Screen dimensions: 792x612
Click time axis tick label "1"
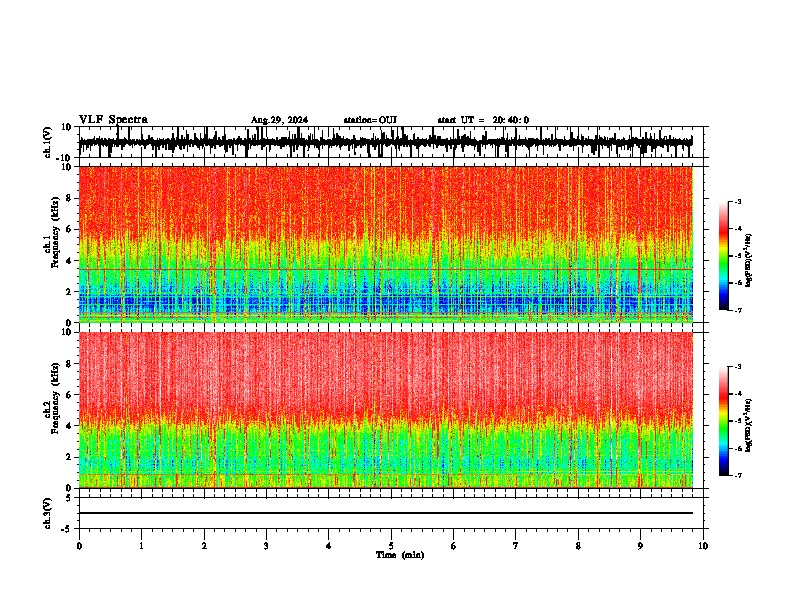coord(141,546)
